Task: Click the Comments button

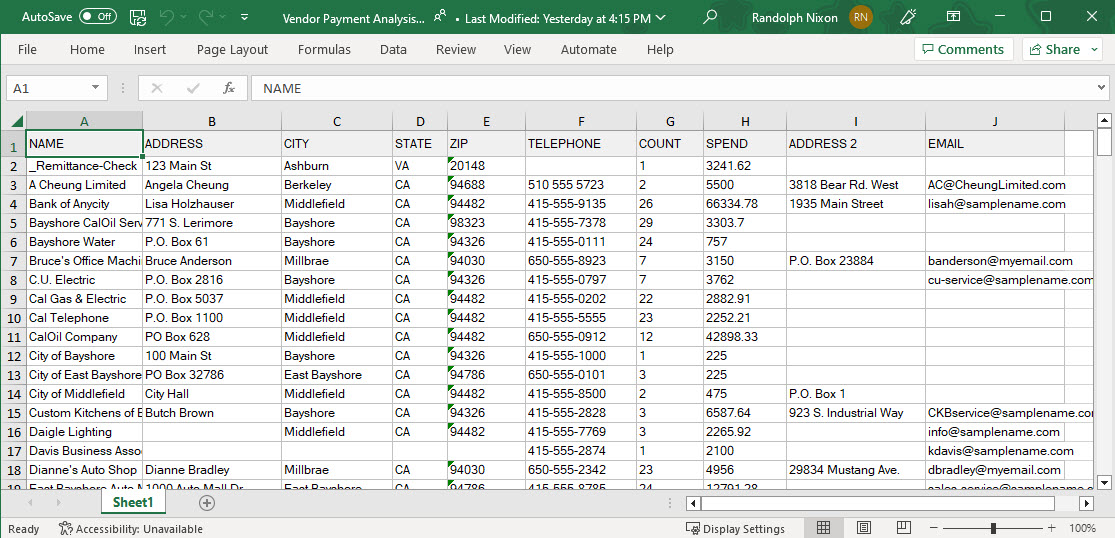Action: (x=962, y=49)
